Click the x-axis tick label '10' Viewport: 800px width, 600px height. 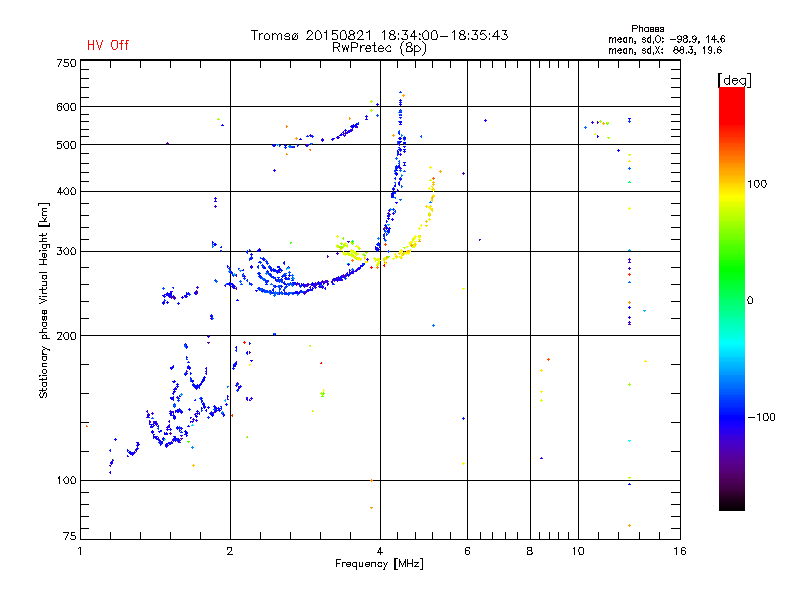click(578, 551)
